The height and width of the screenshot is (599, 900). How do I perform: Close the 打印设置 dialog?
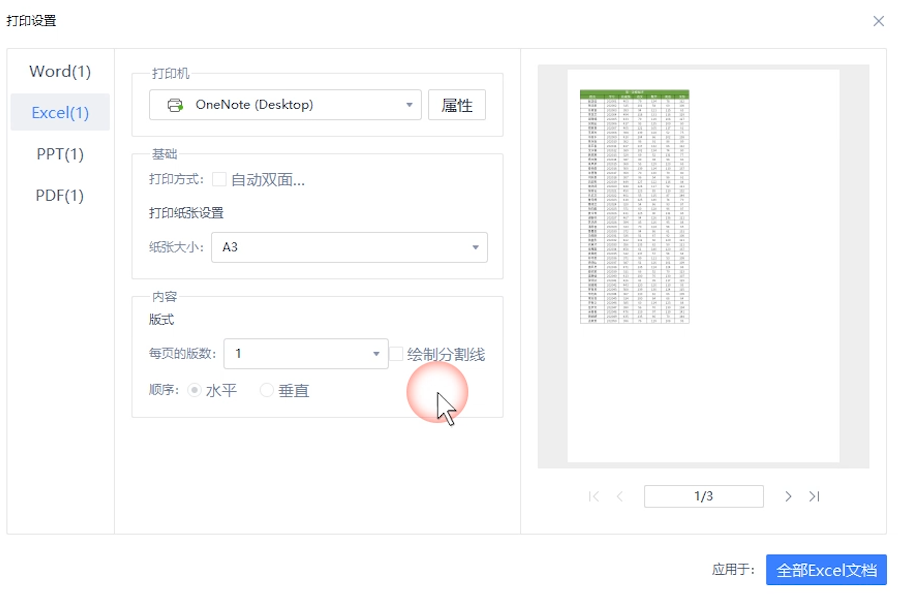click(878, 20)
